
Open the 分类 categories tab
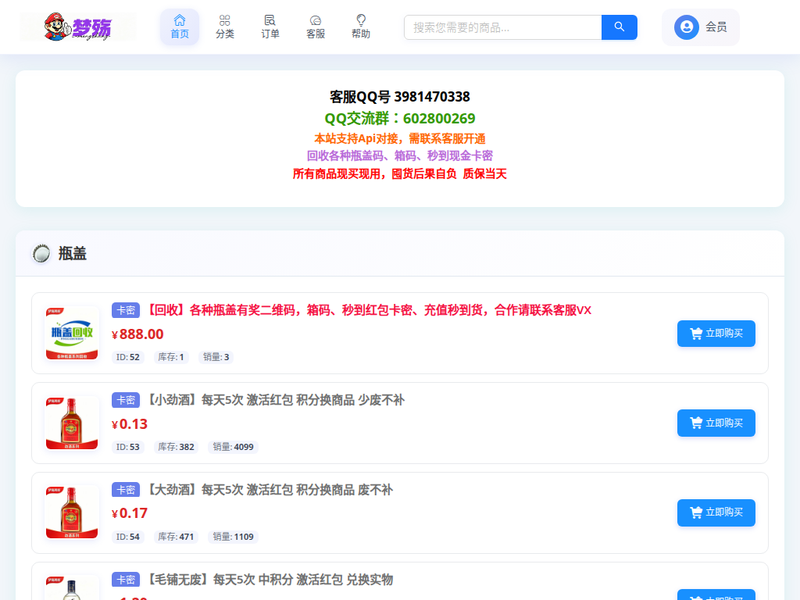click(x=224, y=27)
